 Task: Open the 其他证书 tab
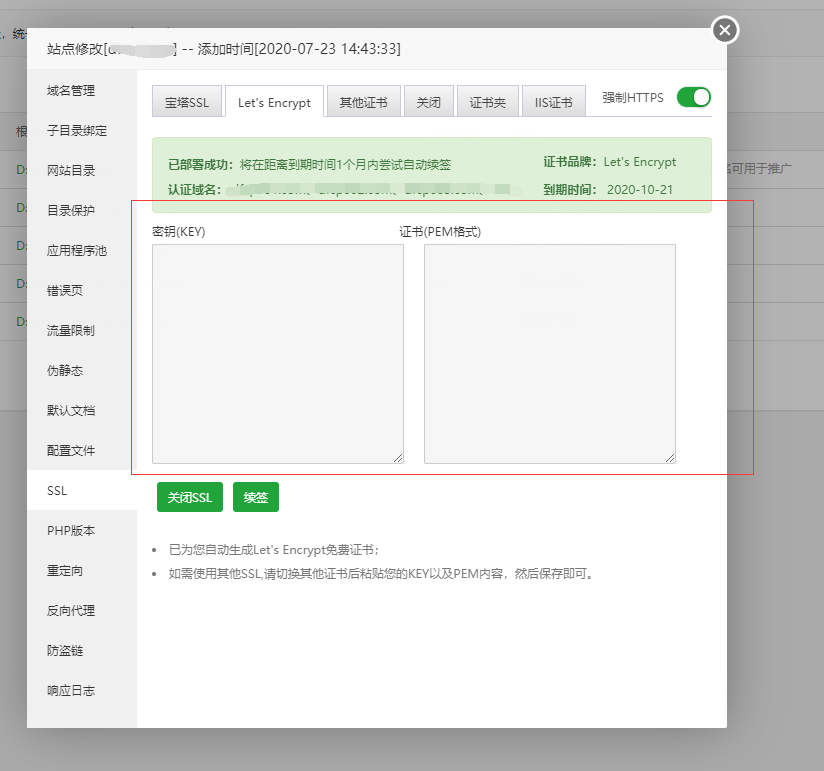[364, 101]
